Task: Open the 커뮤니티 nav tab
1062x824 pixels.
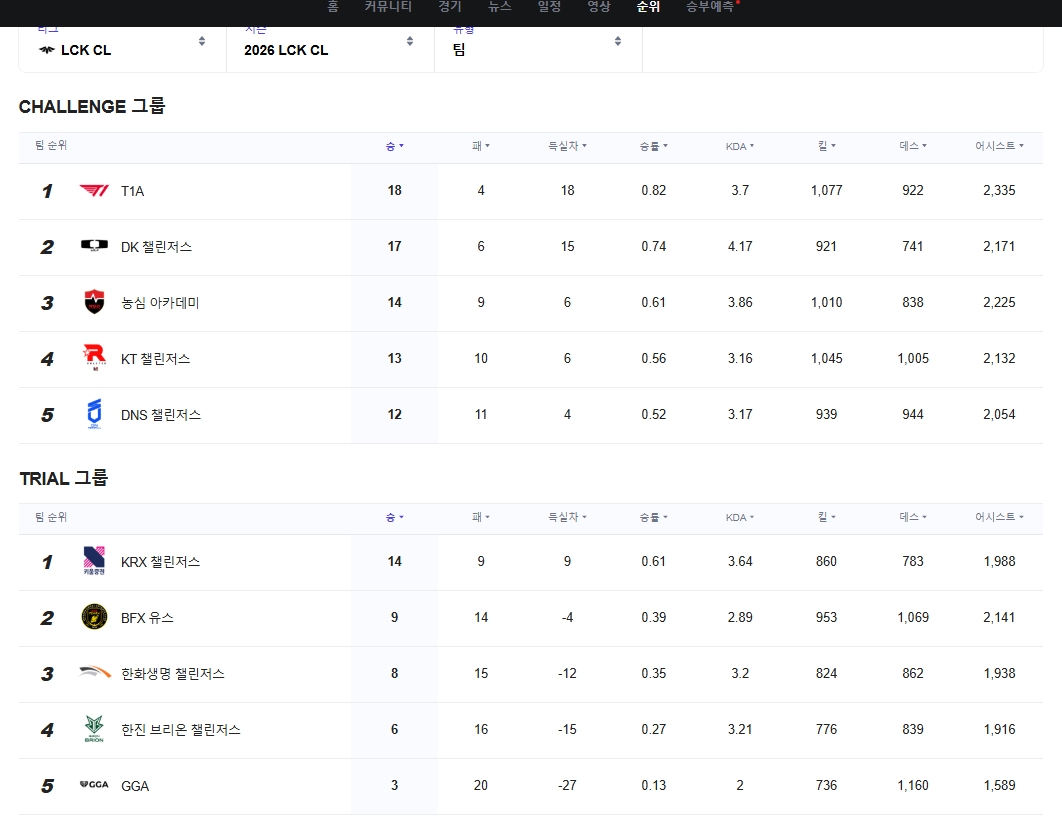Action: pos(388,7)
